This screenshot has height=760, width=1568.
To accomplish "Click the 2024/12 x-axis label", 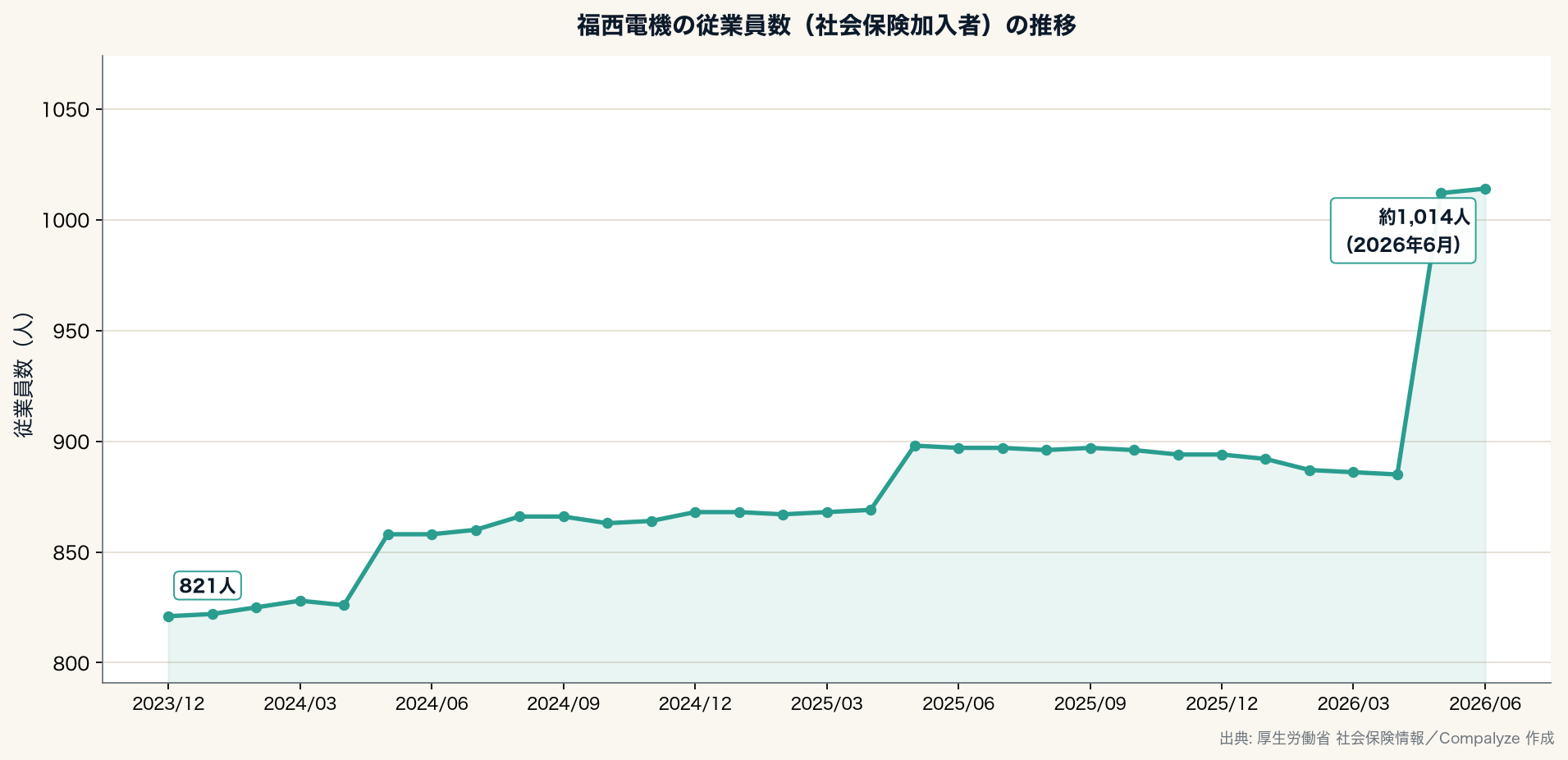I will coord(695,703).
